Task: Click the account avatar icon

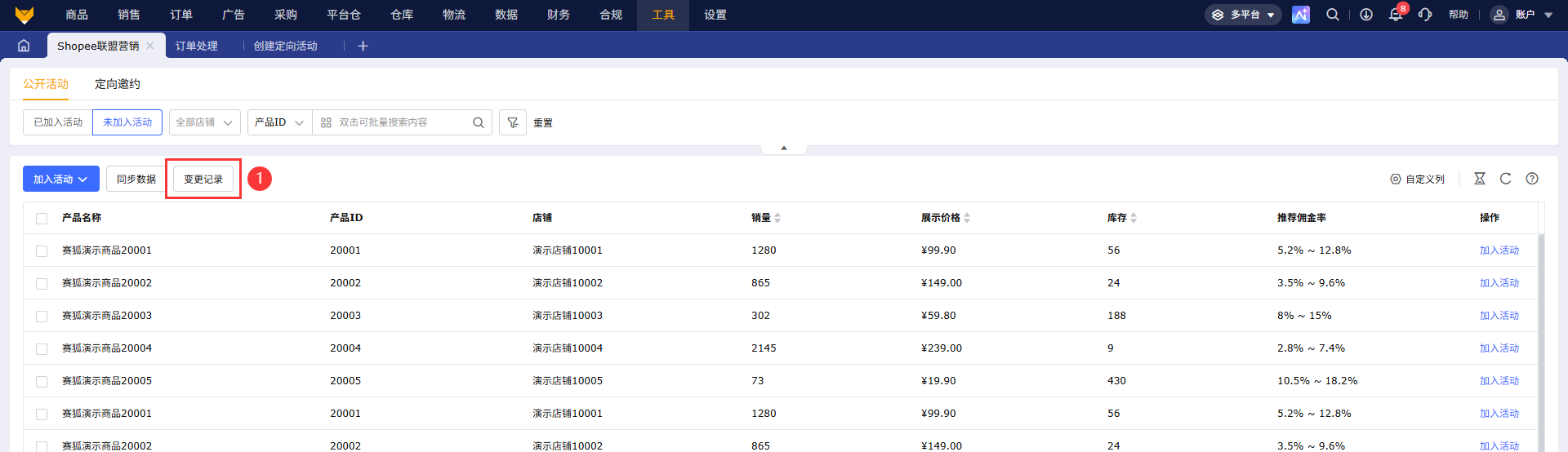Action: (1499, 15)
